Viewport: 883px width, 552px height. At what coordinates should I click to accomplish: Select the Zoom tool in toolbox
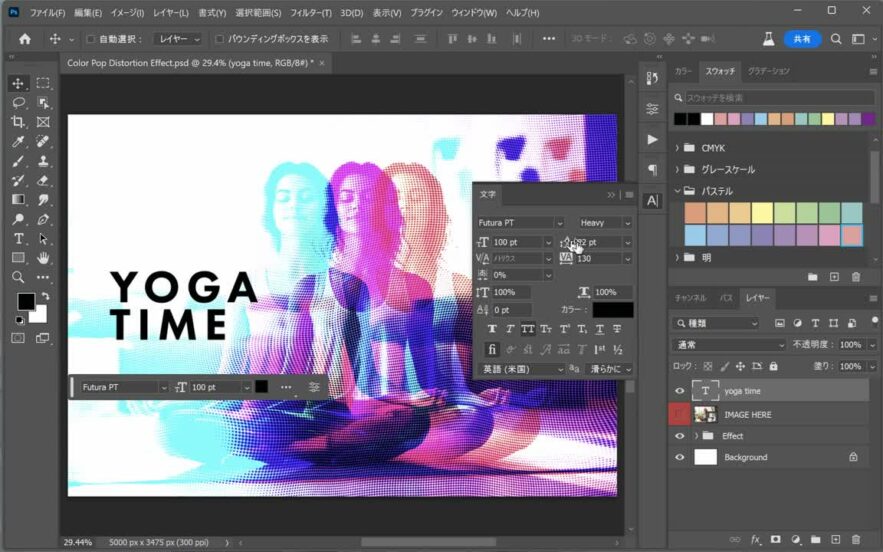pos(18,277)
